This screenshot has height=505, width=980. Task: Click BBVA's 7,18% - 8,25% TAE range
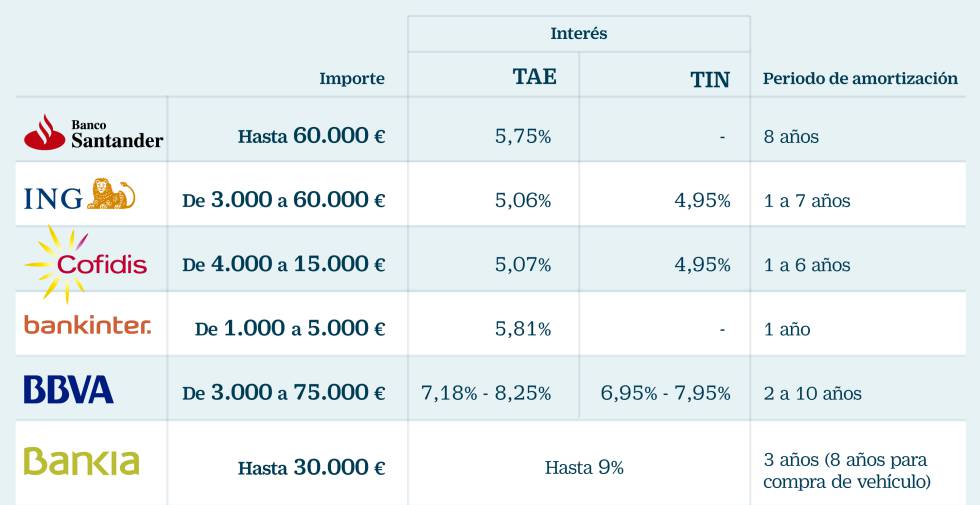[486, 393]
